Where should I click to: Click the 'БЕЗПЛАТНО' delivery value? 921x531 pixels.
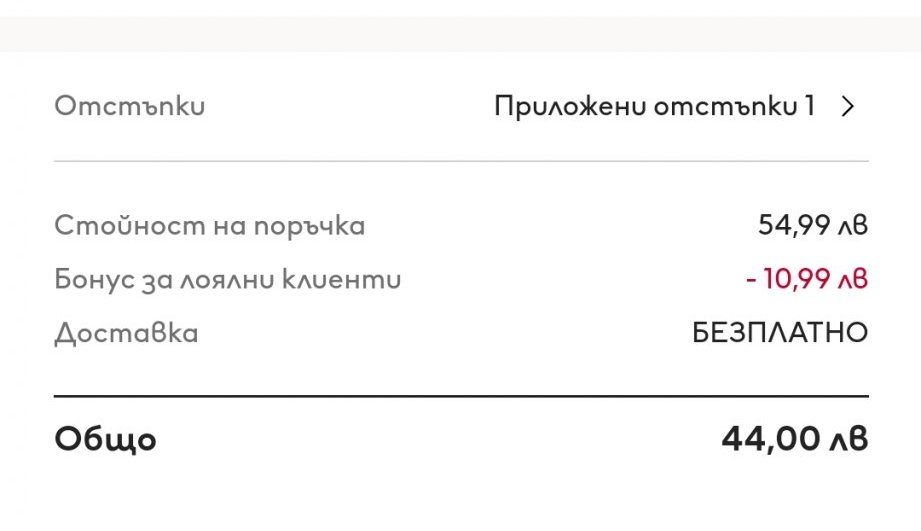780,333
